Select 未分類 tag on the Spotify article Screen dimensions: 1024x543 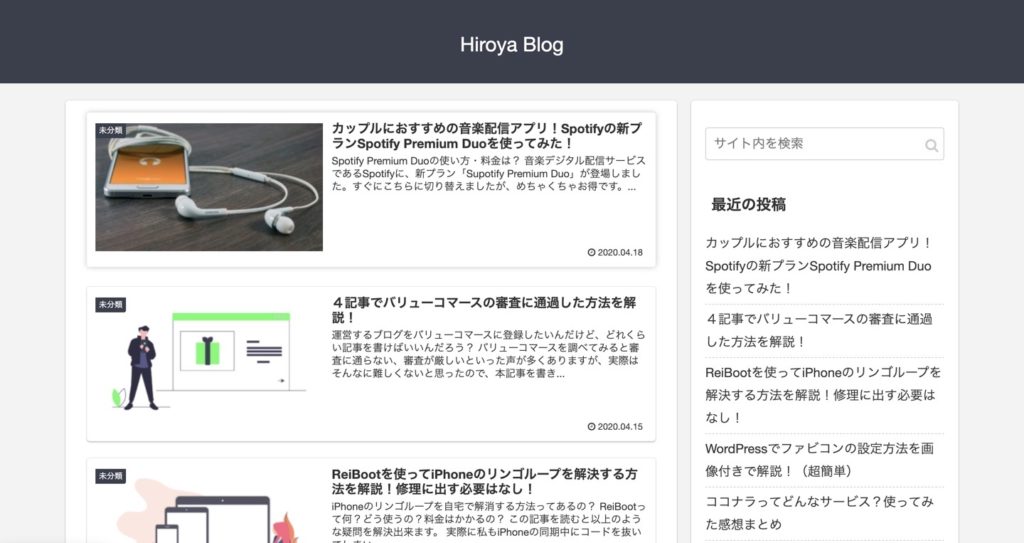(x=110, y=130)
